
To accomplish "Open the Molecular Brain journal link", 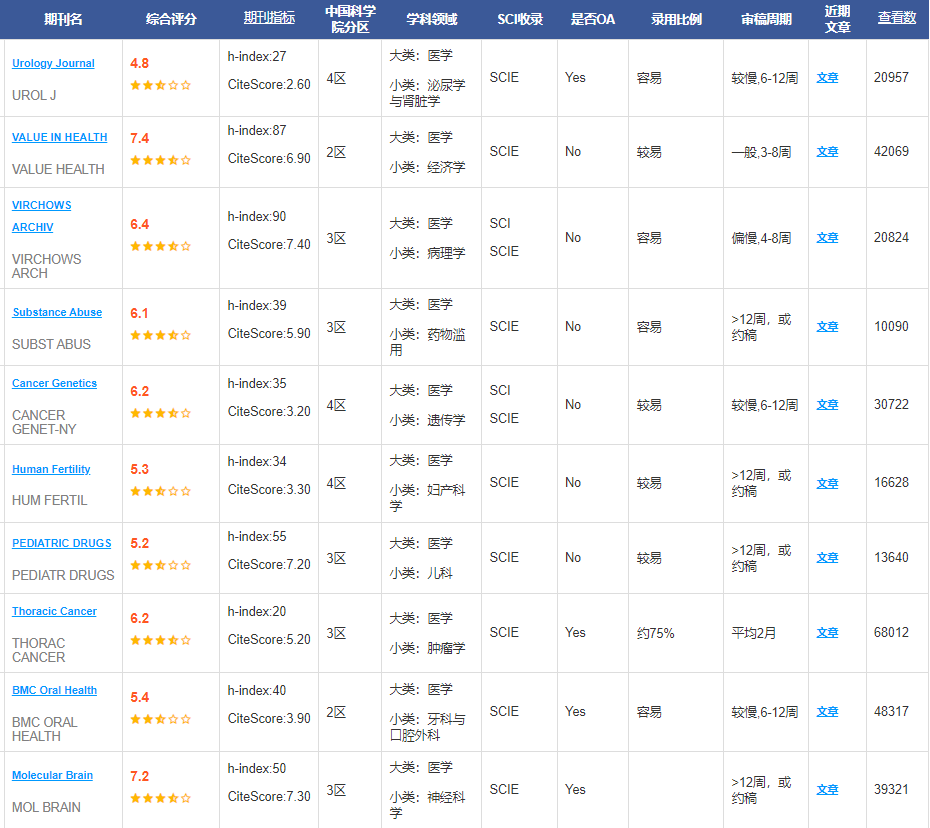I will pos(52,776).
